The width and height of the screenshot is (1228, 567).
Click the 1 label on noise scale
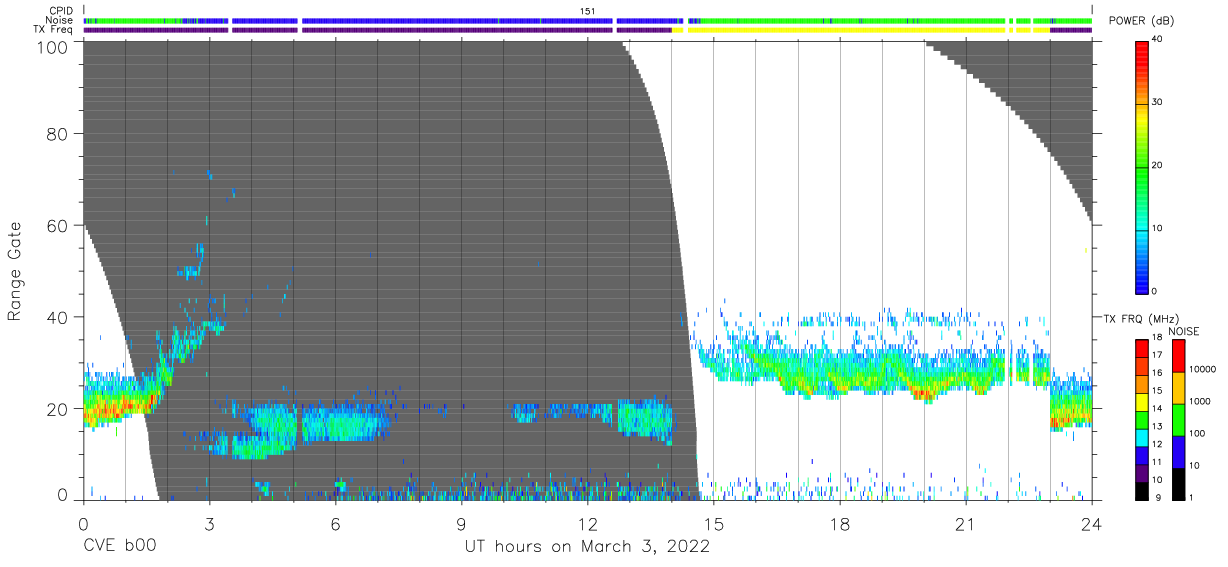[x=1193, y=497]
